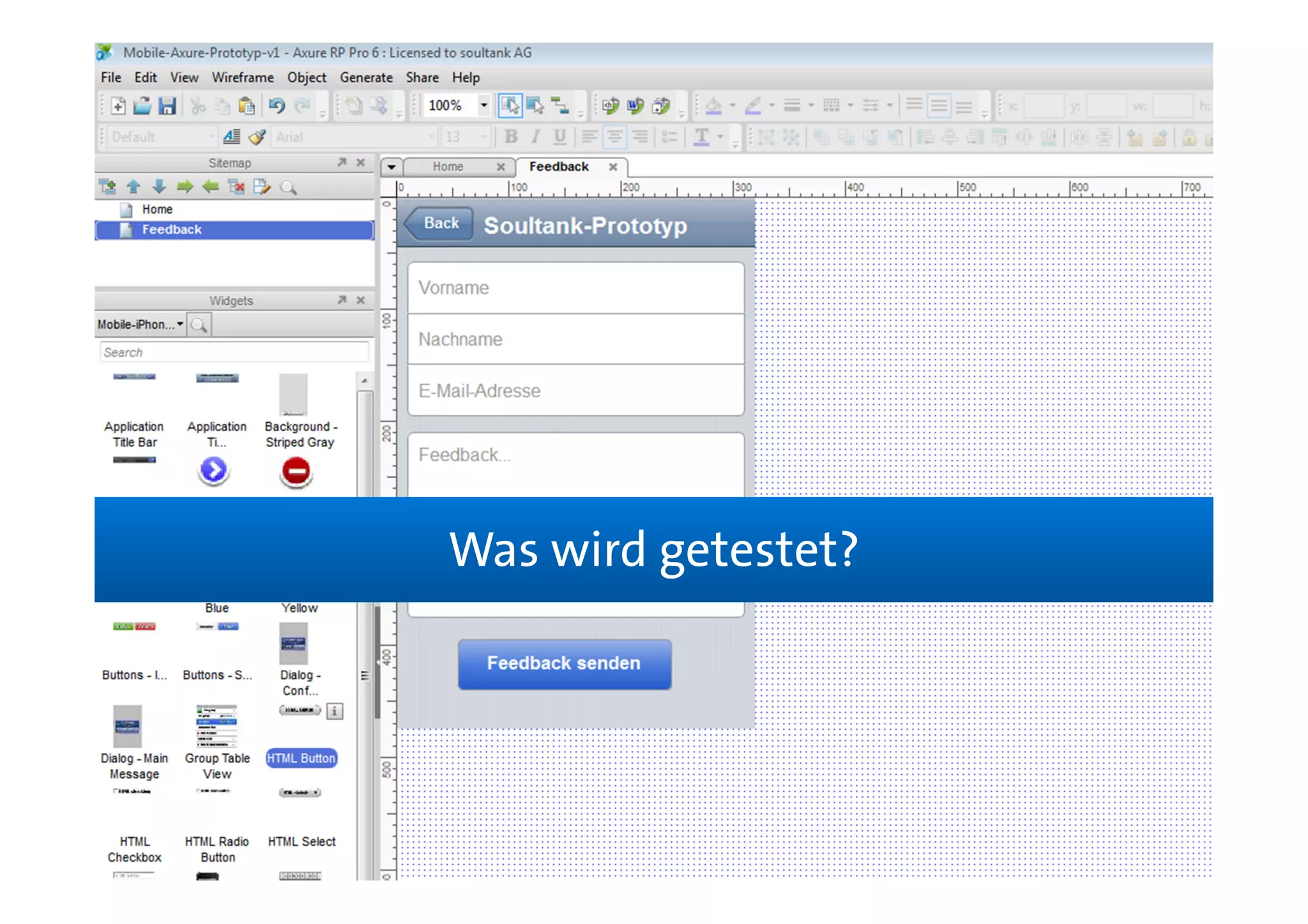Click the Paste clipboard icon

pyautogui.click(x=247, y=105)
